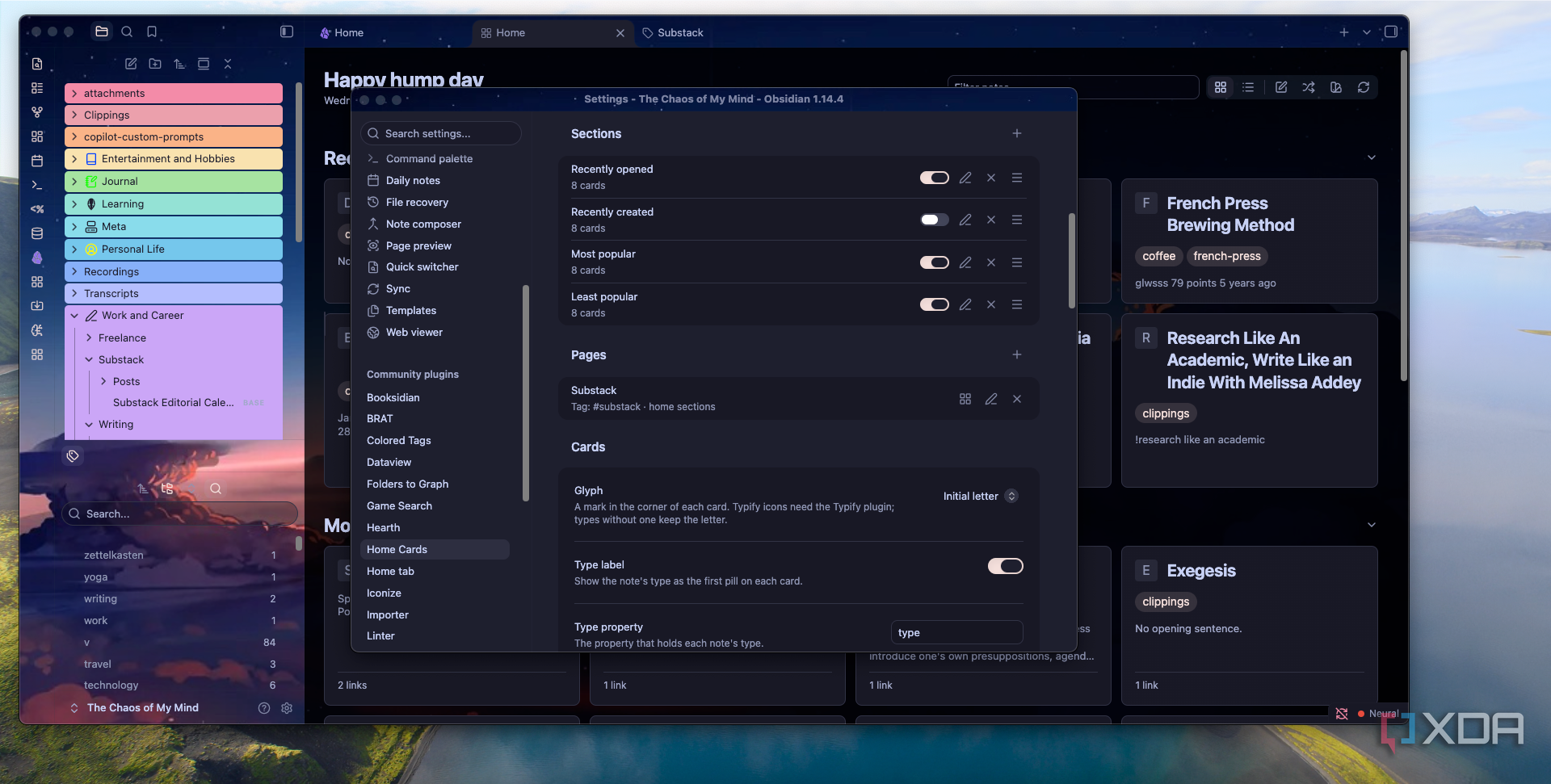Screen dimensions: 1551x784
Task: Open the graph view ribbon icon
Action: (x=37, y=112)
